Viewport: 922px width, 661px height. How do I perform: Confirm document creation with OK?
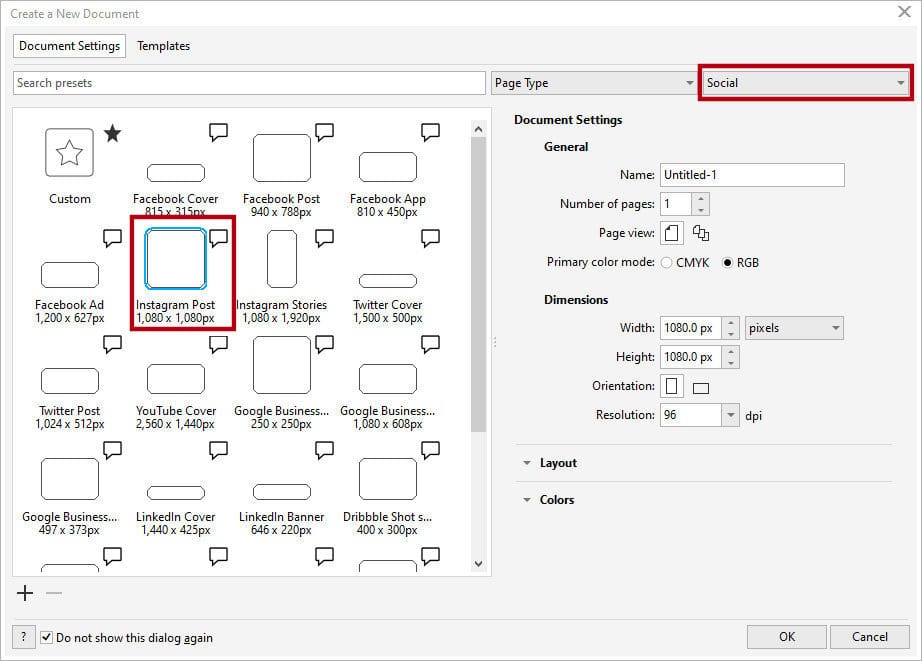[x=786, y=636]
